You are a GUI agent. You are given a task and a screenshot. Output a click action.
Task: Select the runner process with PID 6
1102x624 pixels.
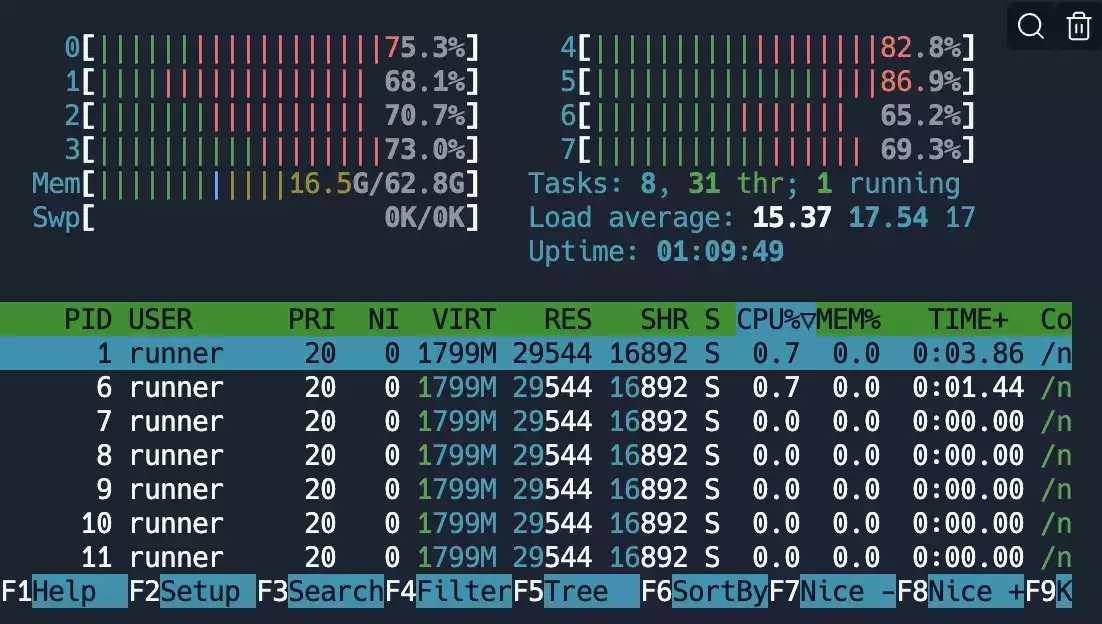300,387
